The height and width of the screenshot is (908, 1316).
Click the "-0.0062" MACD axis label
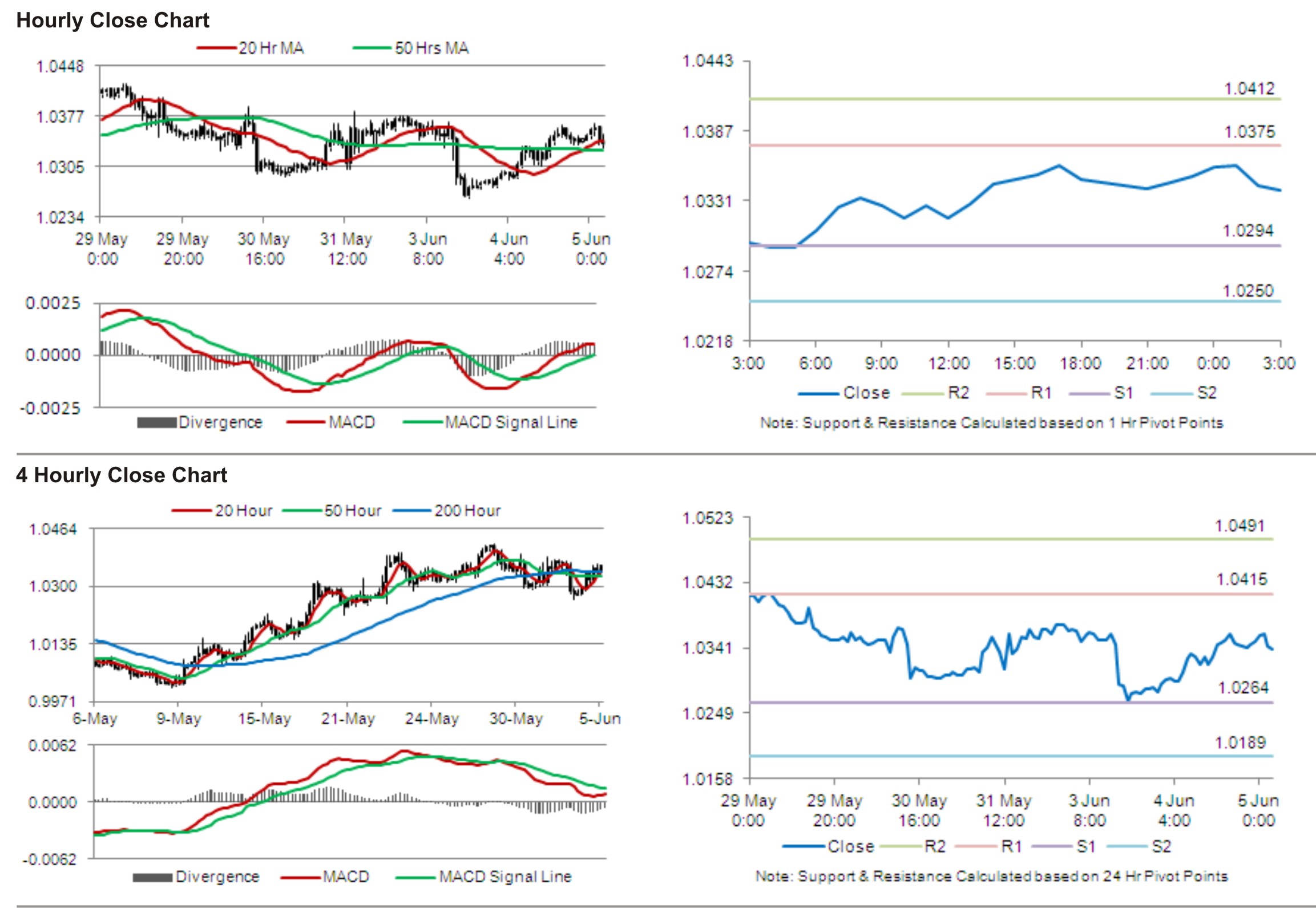coord(49,859)
